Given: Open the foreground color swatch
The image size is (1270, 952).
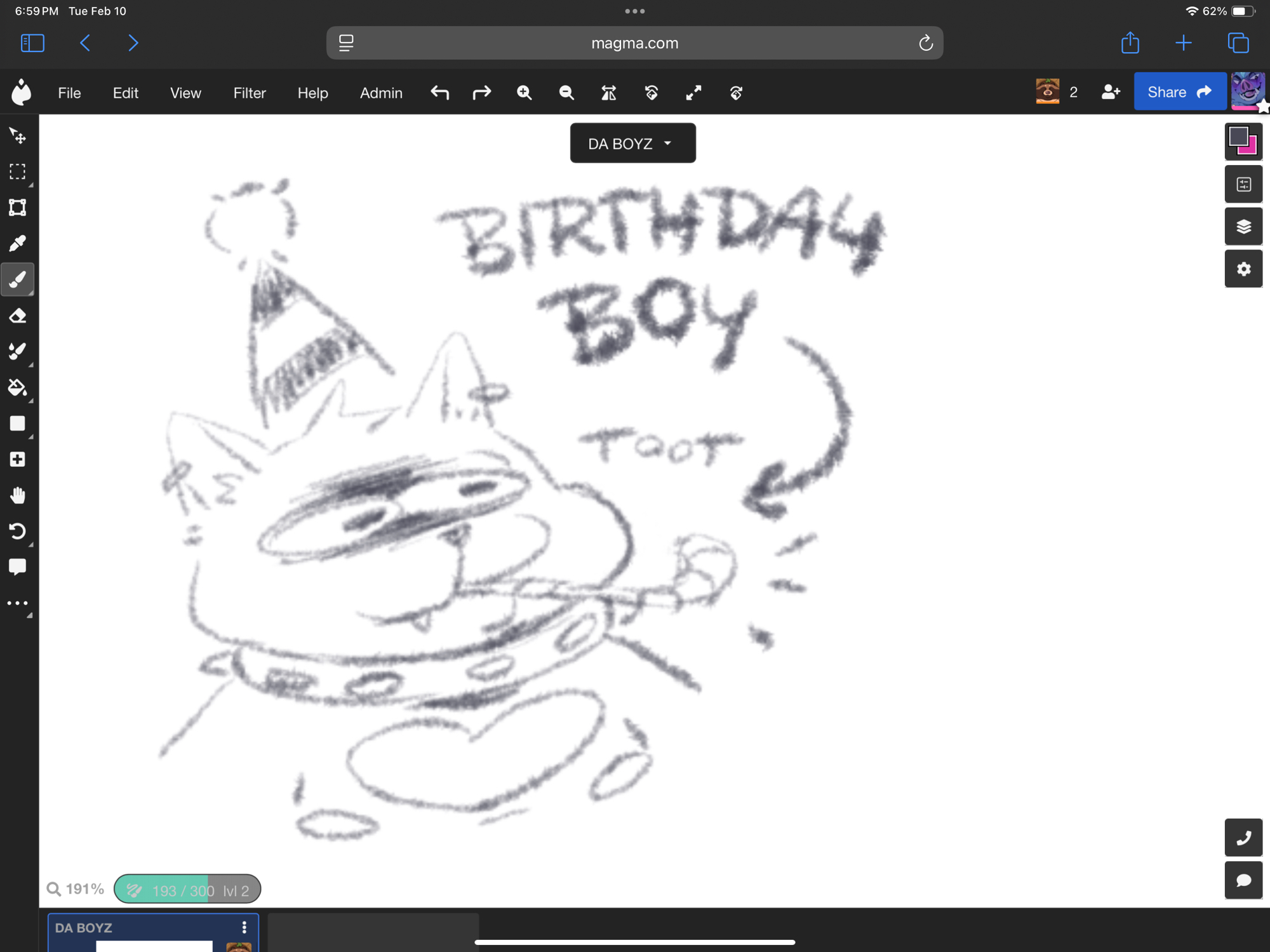Looking at the screenshot, I should (x=1238, y=136).
